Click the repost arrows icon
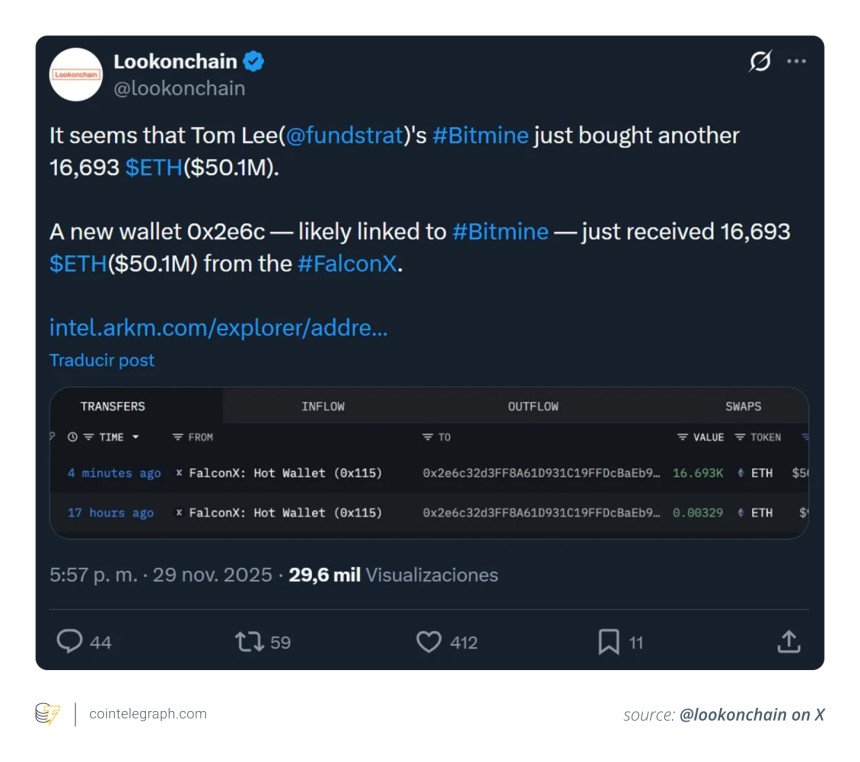 (x=249, y=641)
